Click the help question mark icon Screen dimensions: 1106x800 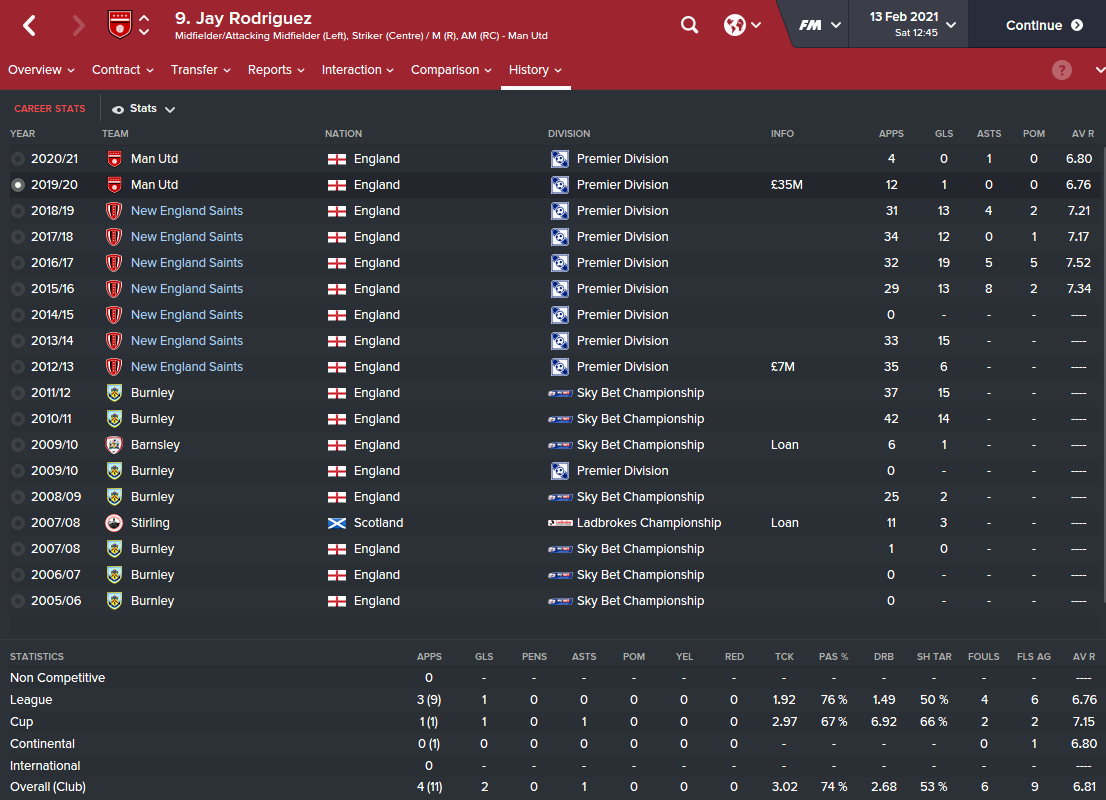click(x=1062, y=70)
